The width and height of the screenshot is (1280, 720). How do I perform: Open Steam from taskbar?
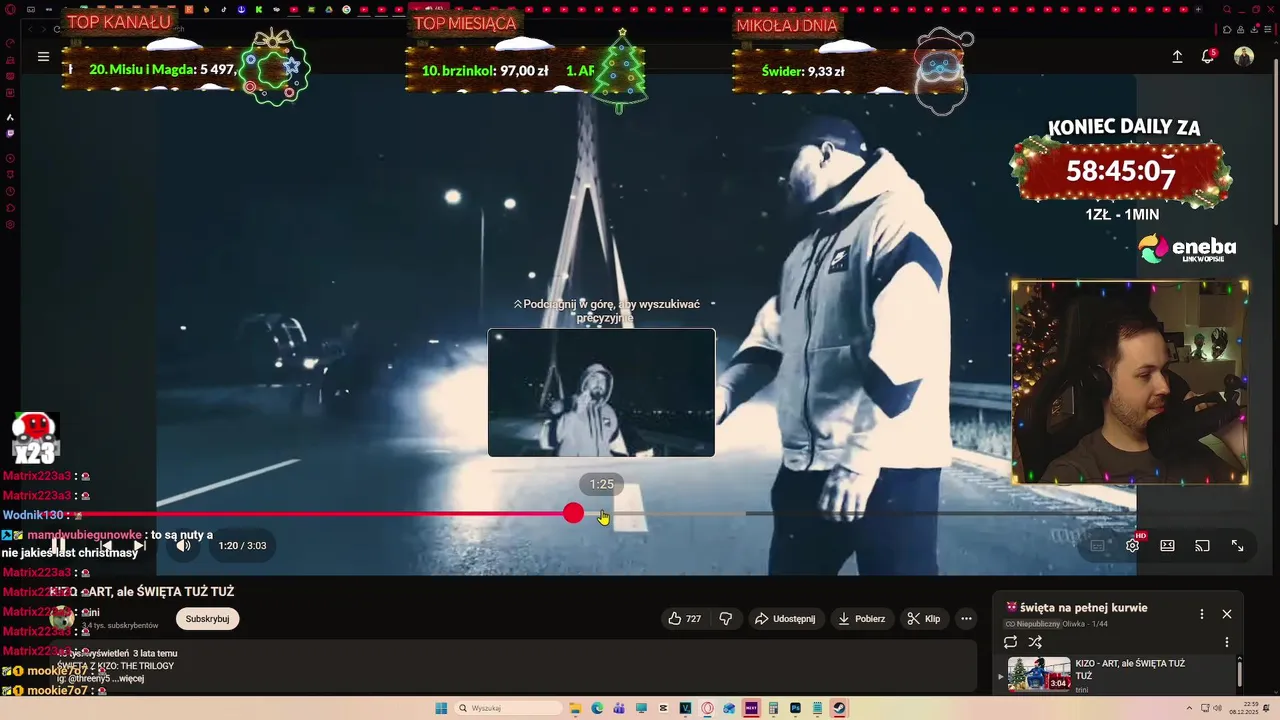pos(839,708)
